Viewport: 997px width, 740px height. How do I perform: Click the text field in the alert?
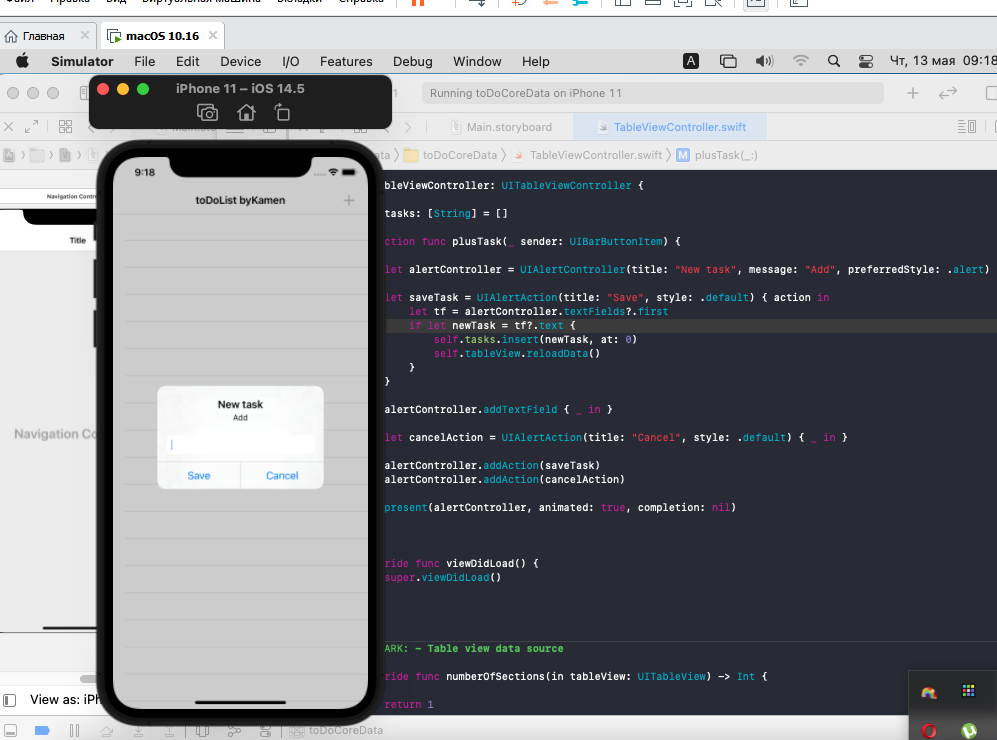[240, 443]
